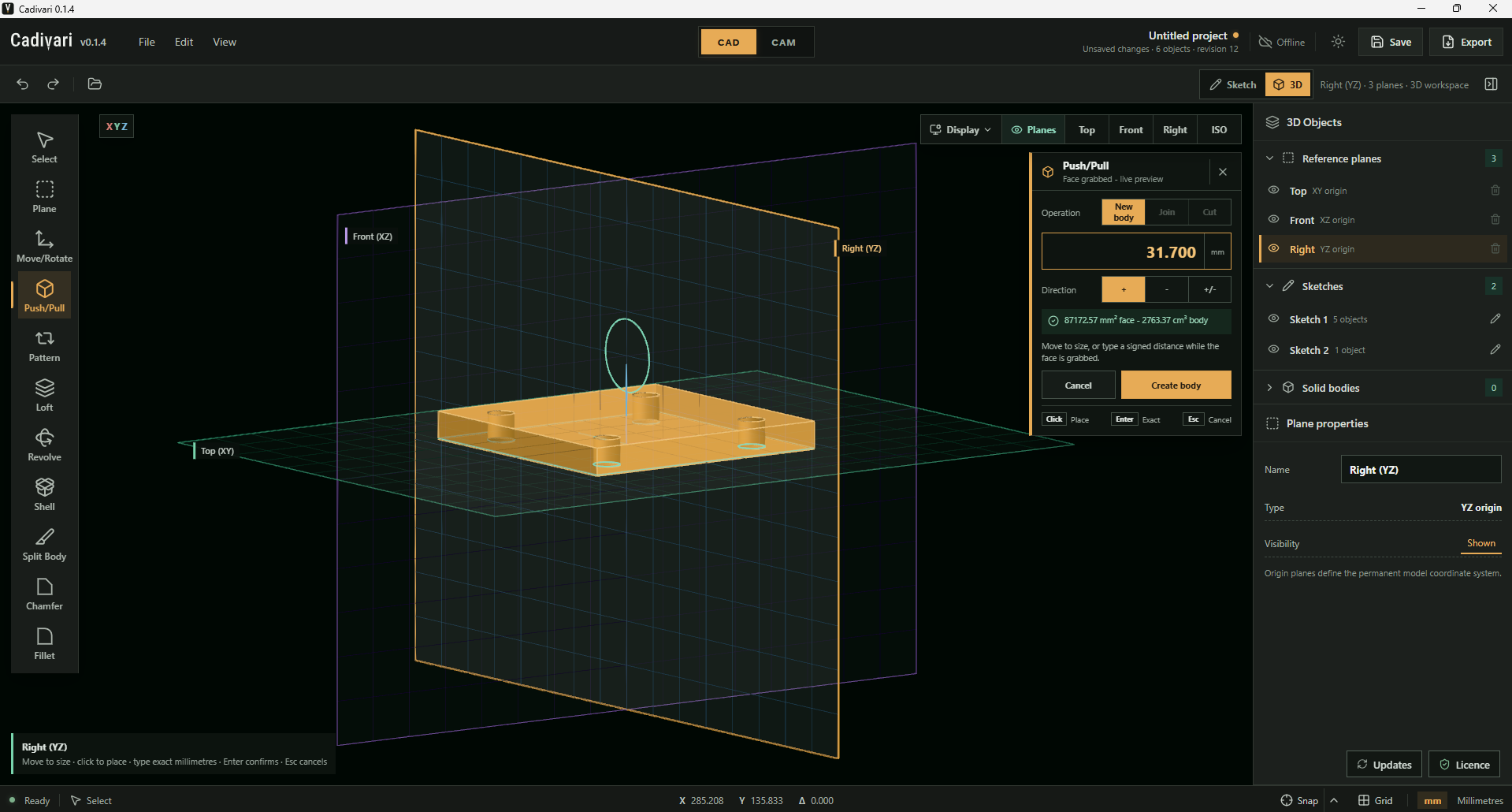The height and width of the screenshot is (812, 1512).
Task: Toggle the right side panel layout icon
Action: pos(1491,84)
